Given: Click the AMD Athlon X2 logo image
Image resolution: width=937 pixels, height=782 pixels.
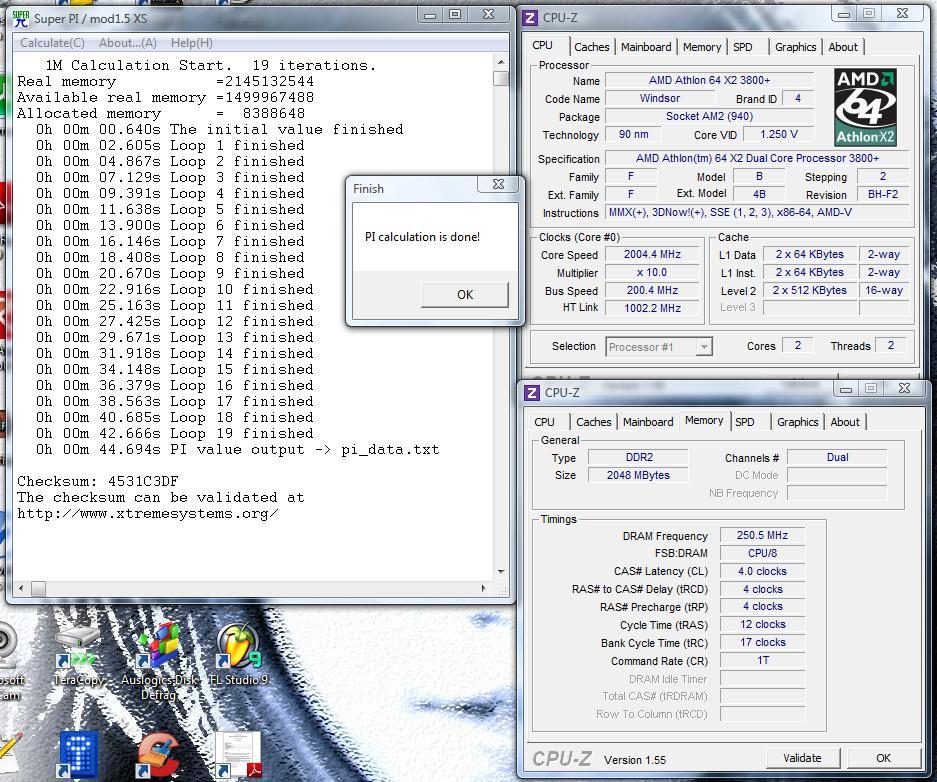Looking at the screenshot, I should 865,108.
